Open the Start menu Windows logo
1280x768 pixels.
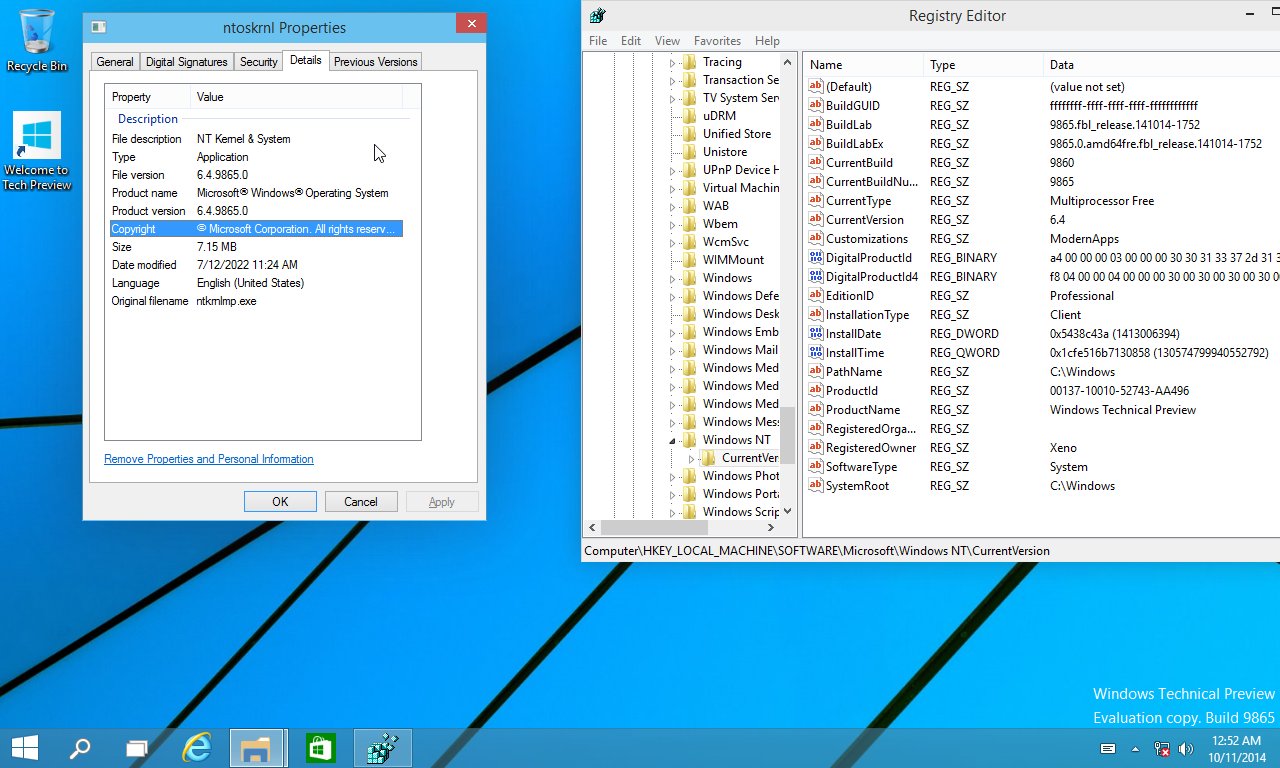25,748
